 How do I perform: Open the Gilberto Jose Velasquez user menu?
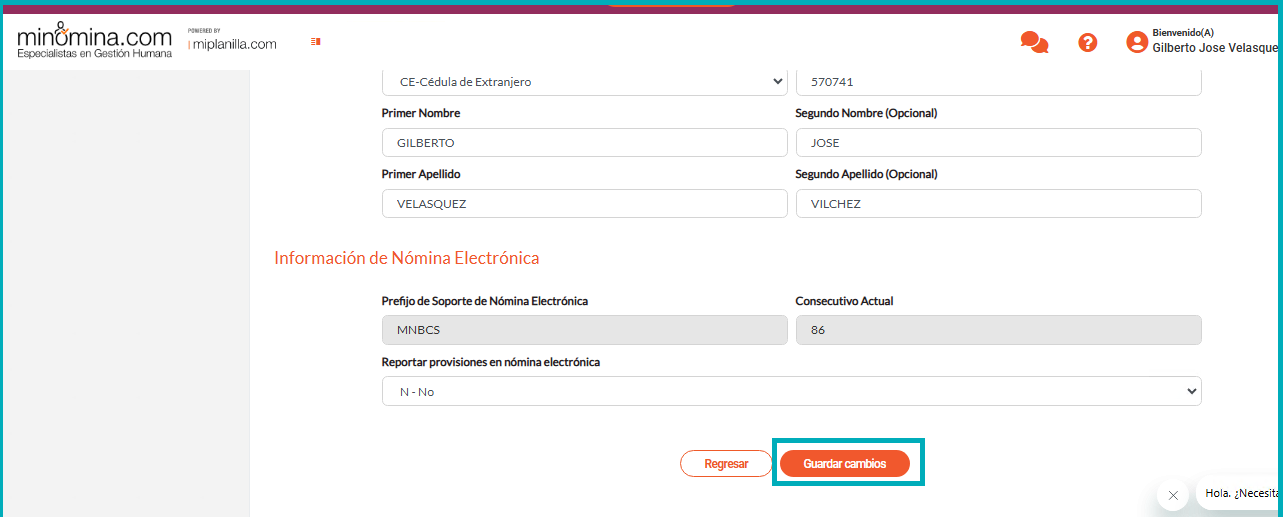point(1216,42)
